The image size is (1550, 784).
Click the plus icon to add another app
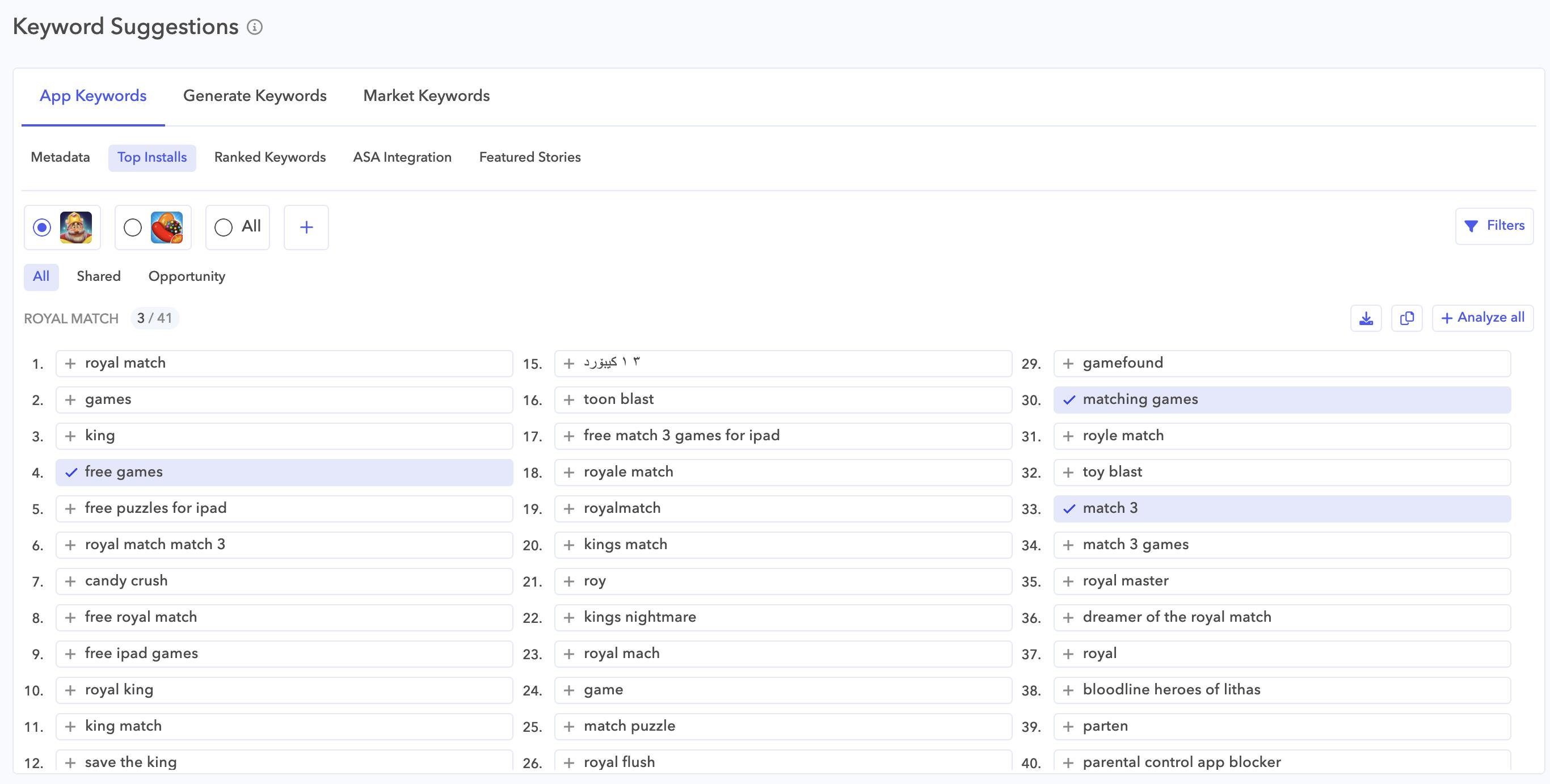(306, 227)
